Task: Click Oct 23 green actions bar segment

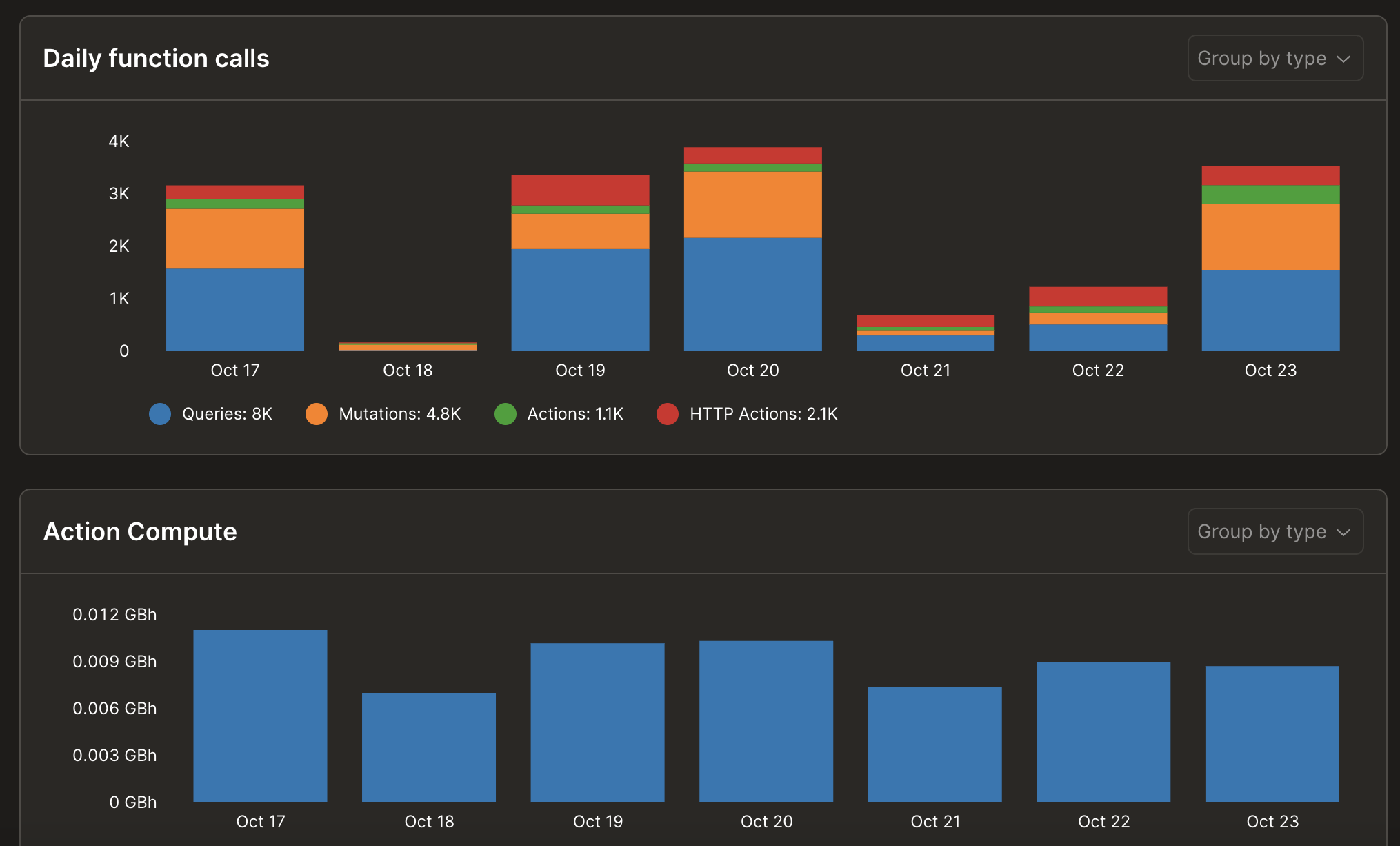Action: point(1270,195)
